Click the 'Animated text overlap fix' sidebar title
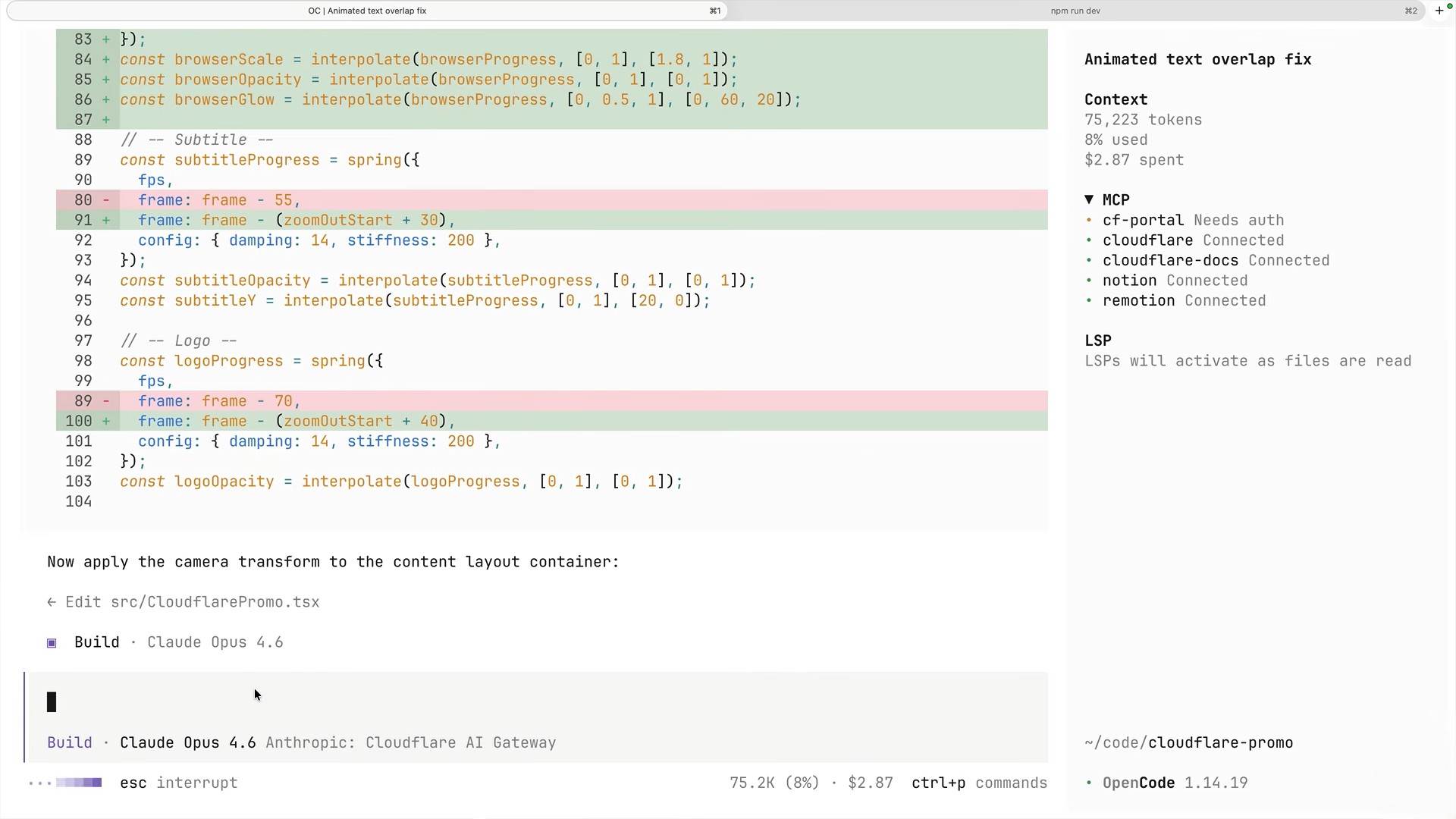Image resolution: width=1456 pixels, height=819 pixels. [x=1197, y=59]
